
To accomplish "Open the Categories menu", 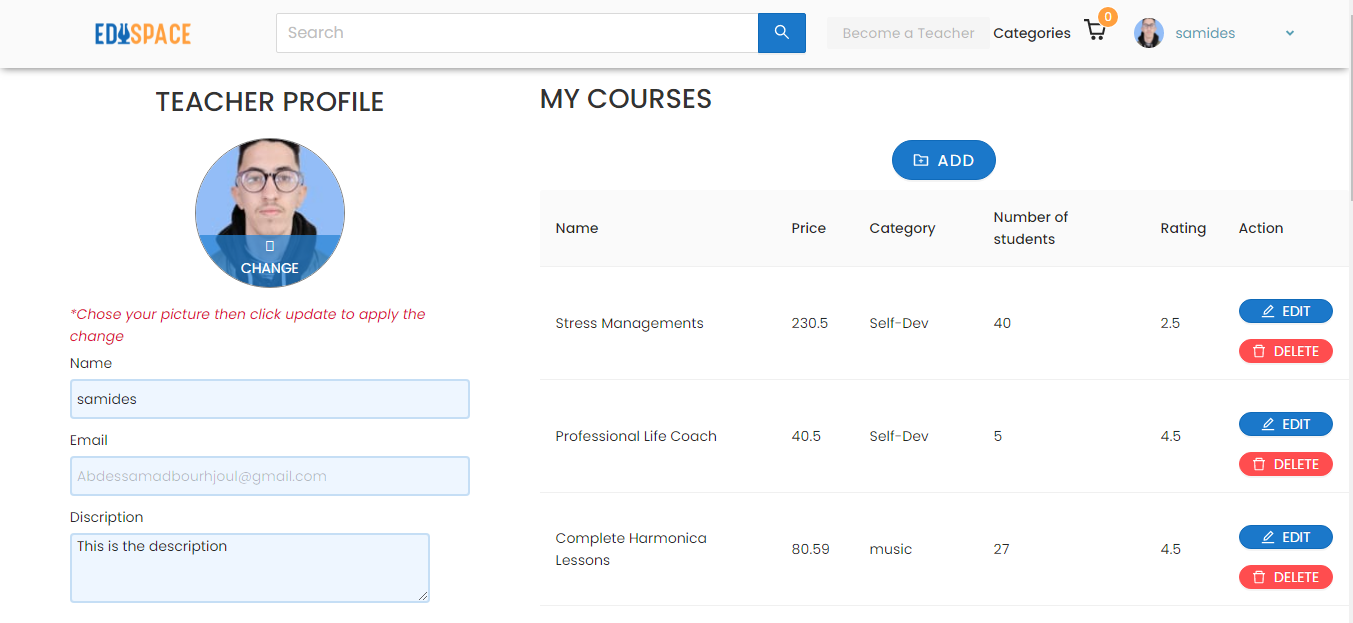I will (x=1032, y=33).
